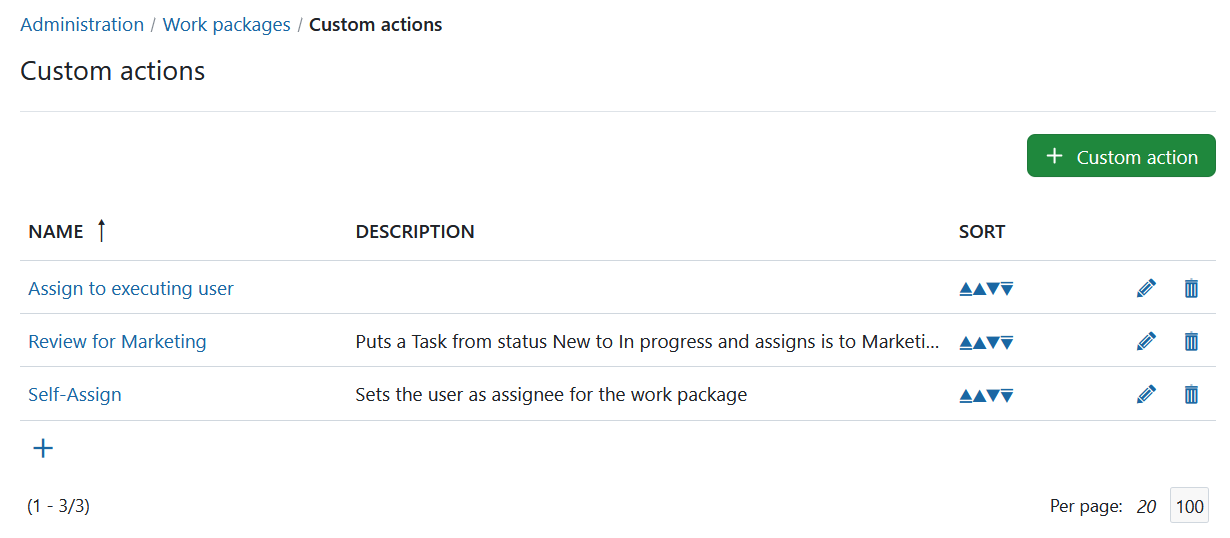Move Assign to executing user to bottom
Screen dimensions: 1230x538
coord(1007,289)
